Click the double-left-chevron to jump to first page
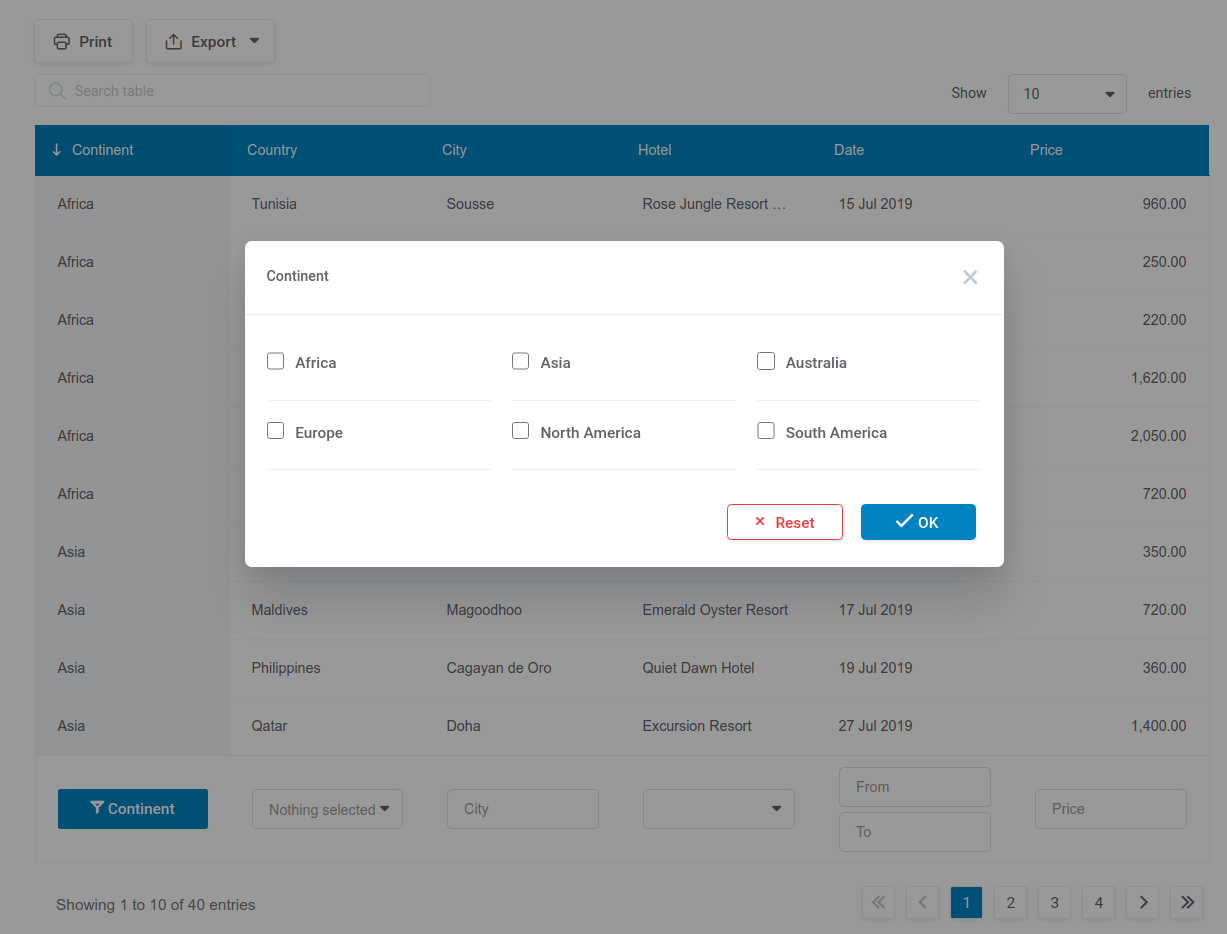This screenshot has width=1227, height=934. [878, 902]
